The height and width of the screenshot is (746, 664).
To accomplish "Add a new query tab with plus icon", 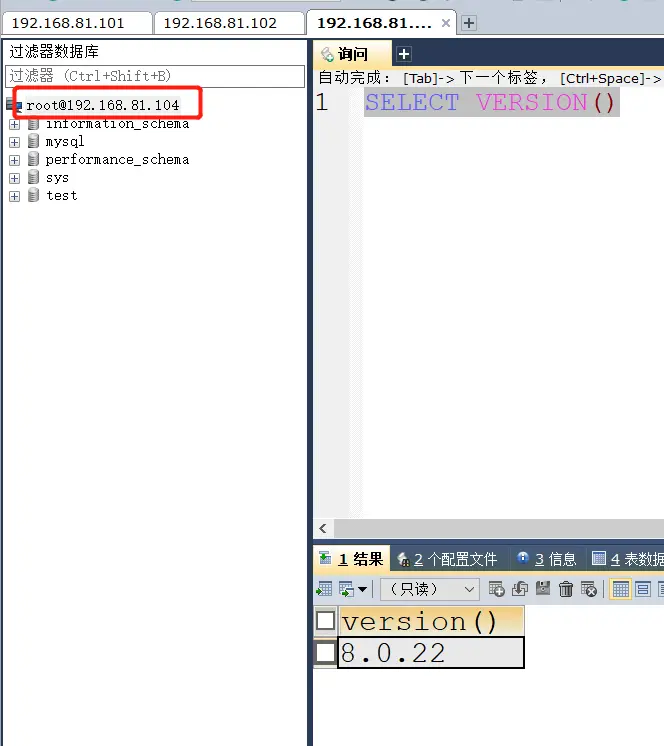I will pyautogui.click(x=404, y=54).
